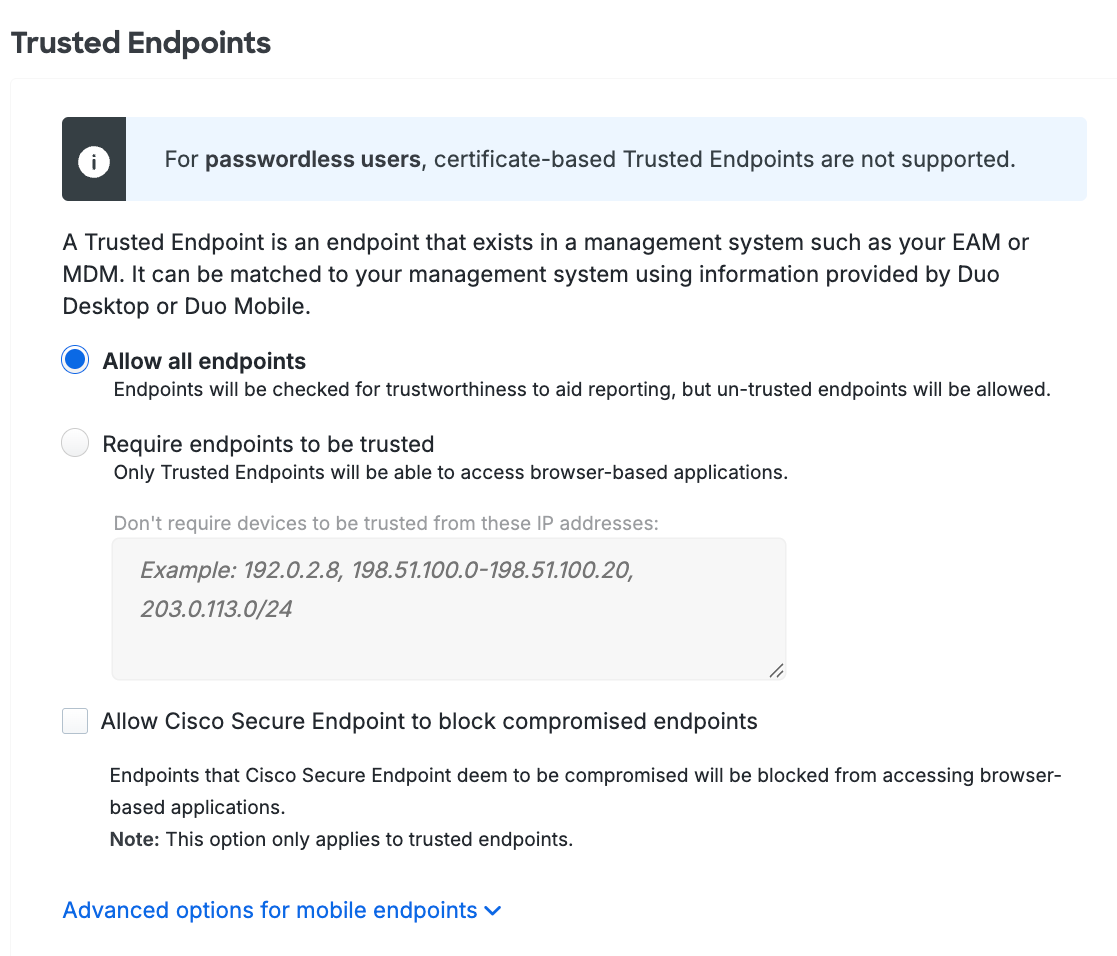Click the chevron beside Advanced options link

[491, 911]
